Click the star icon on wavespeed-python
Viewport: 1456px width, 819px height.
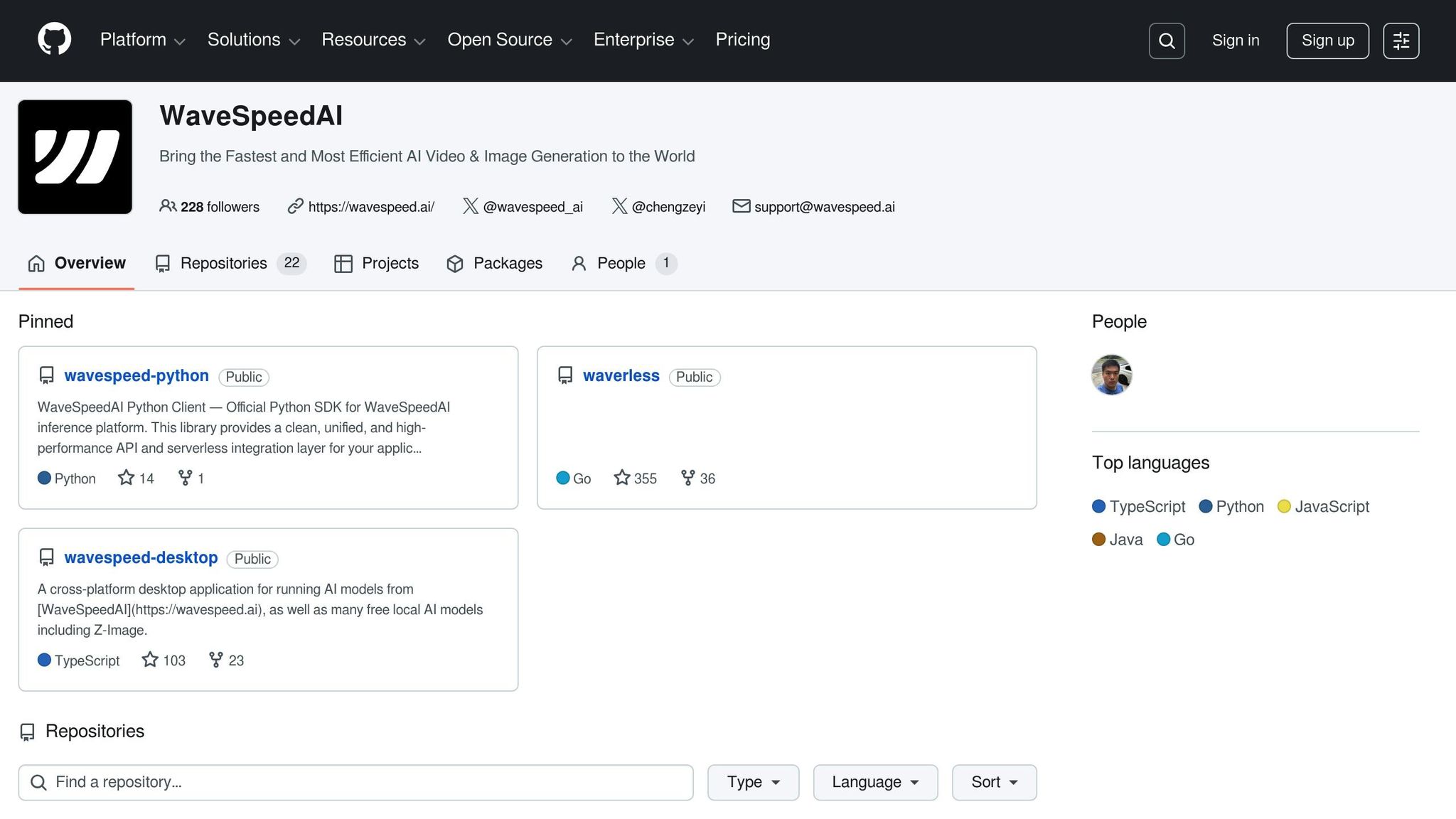point(126,478)
